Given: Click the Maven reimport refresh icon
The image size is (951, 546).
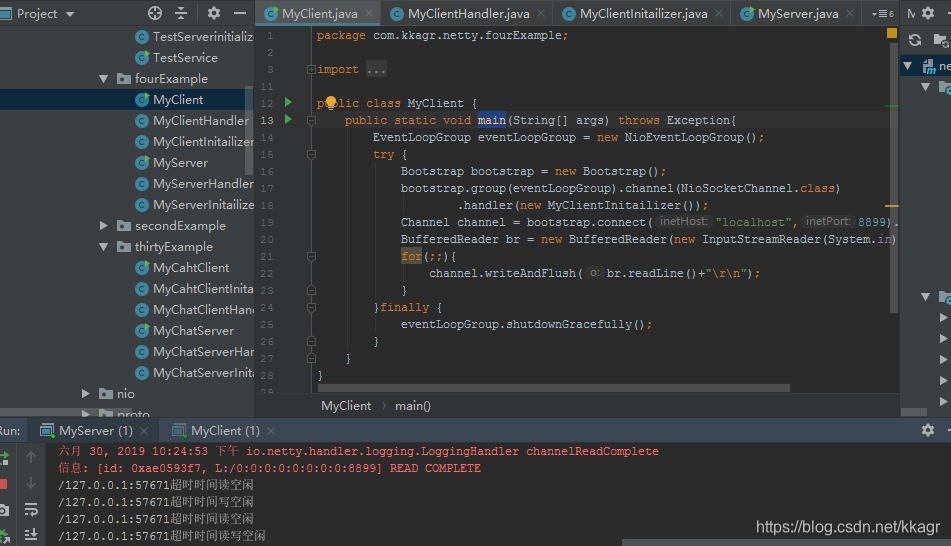Looking at the screenshot, I should tap(915, 40).
